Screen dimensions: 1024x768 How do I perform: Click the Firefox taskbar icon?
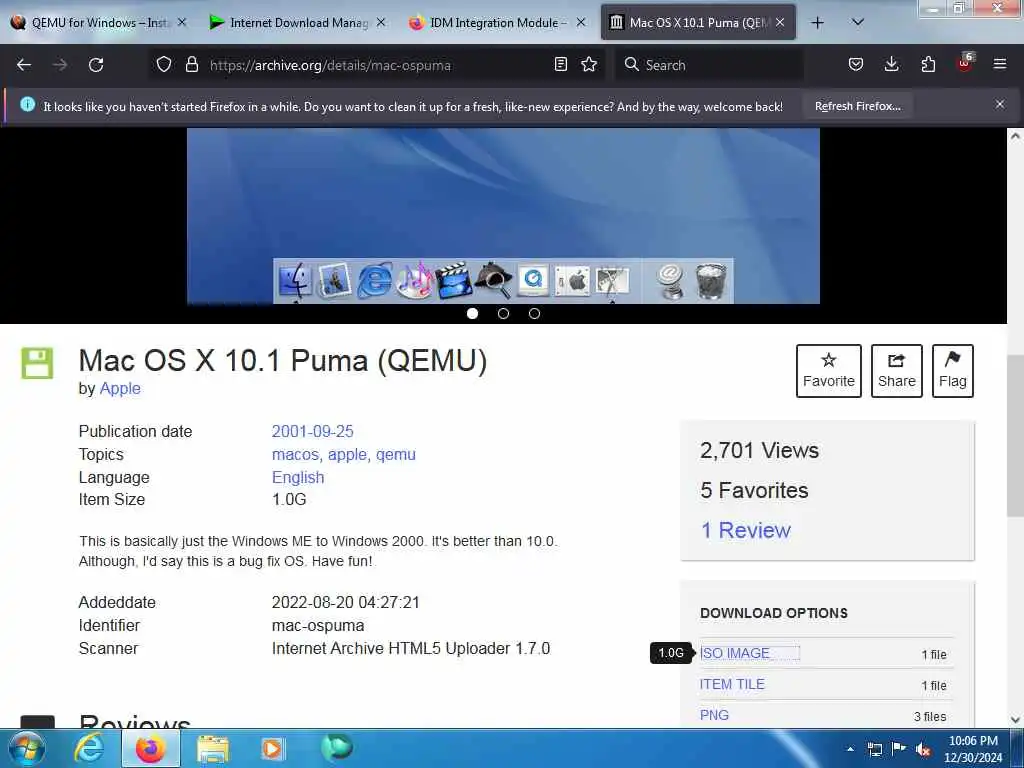[150, 748]
